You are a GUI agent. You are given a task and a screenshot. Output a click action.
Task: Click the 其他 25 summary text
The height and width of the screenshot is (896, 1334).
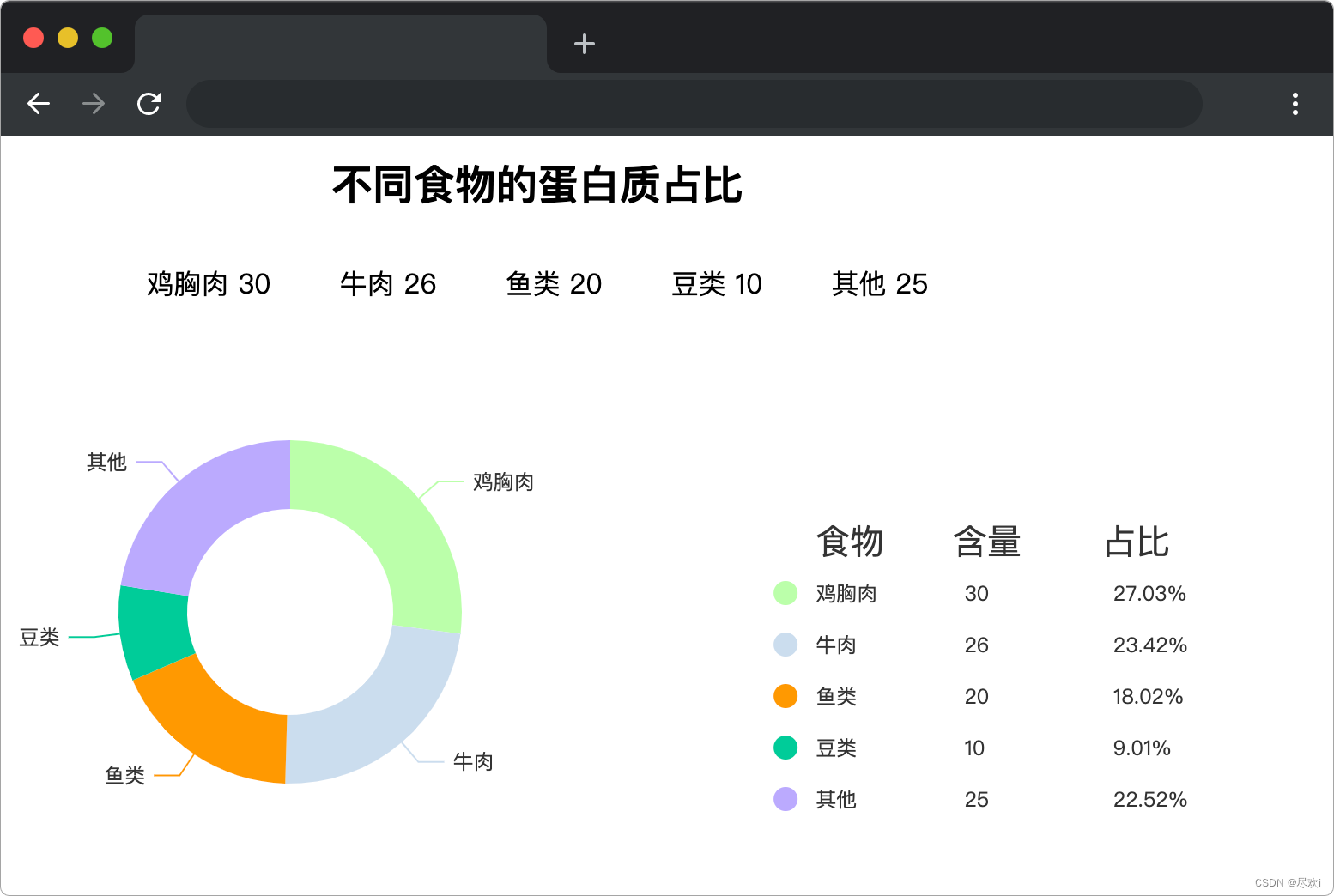click(x=880, y=284)
